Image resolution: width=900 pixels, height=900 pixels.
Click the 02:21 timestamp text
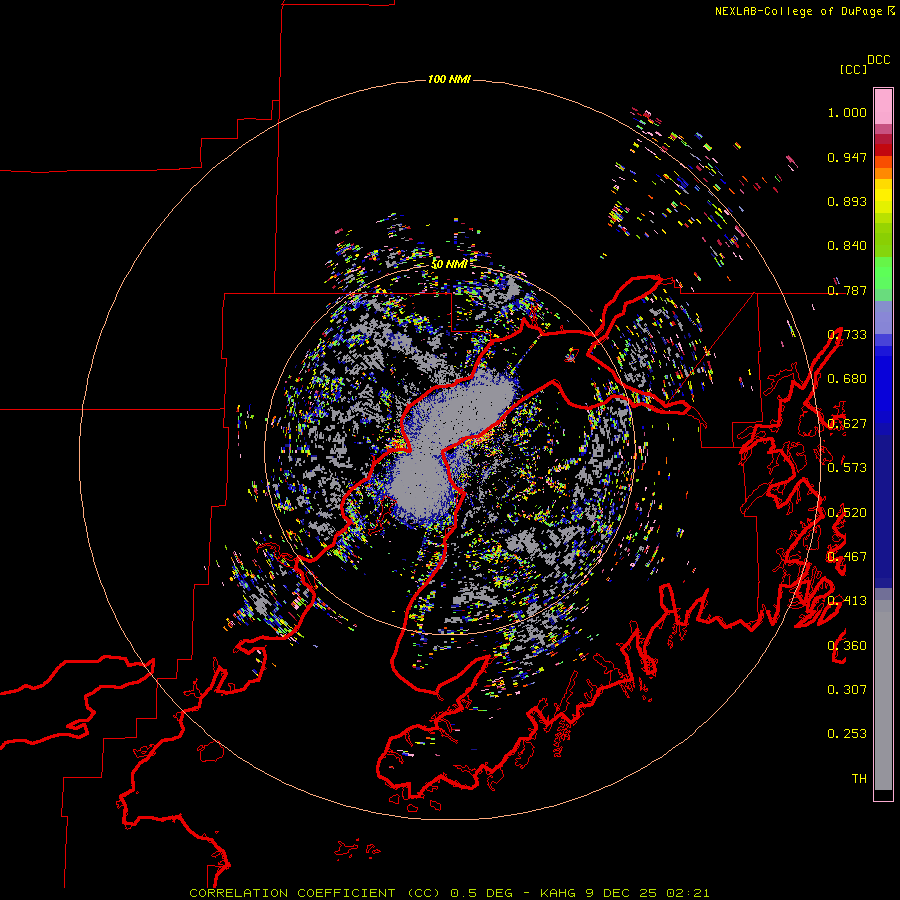(688, 893)
